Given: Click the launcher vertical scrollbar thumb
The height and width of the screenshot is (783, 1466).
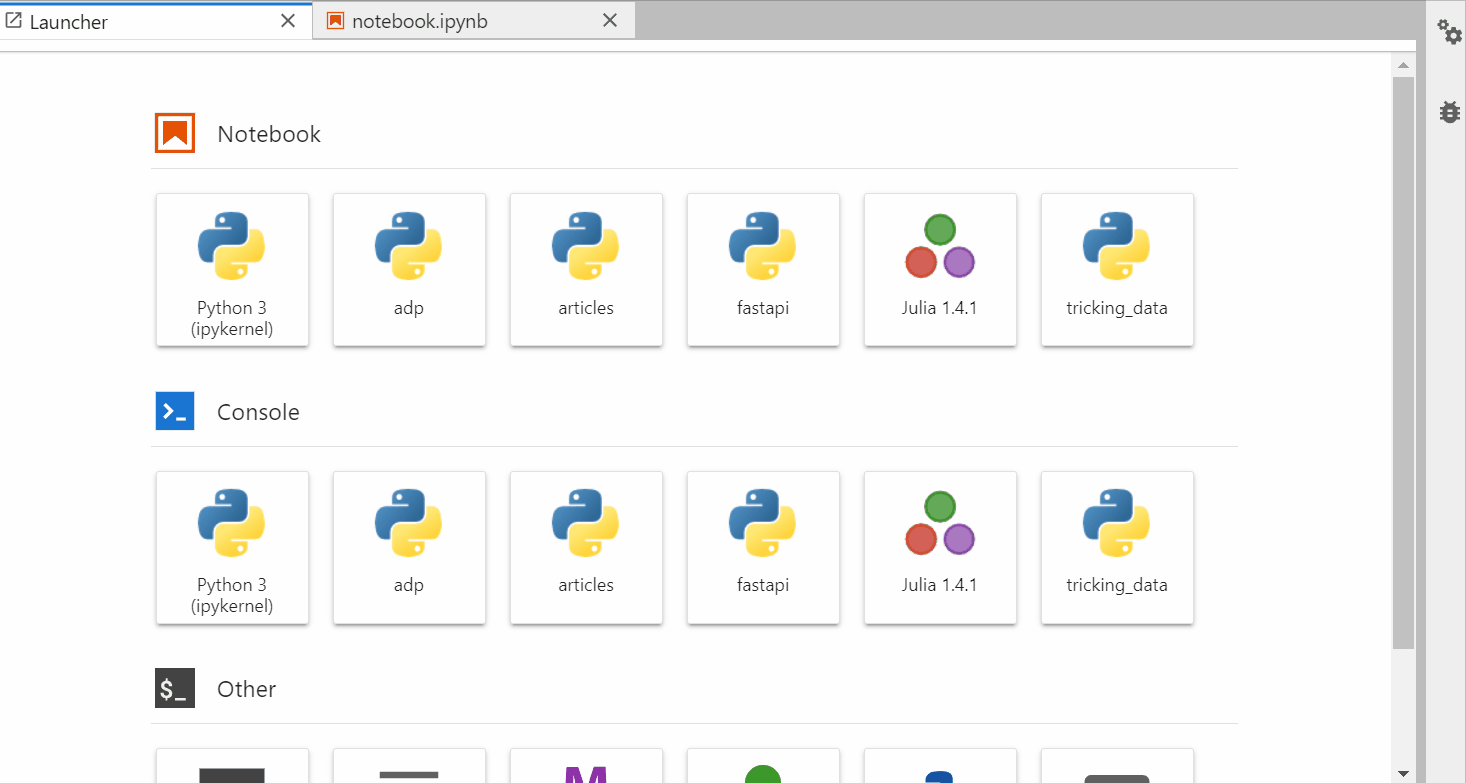Looking at the screenshot, I should point(1403,362).
